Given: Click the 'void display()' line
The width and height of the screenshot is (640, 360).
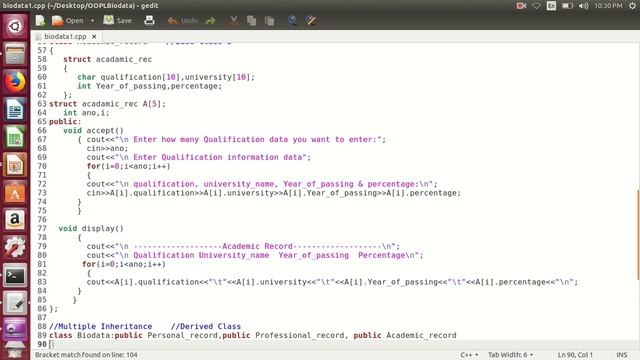Looking at the screenshot, I should click(x=91, y=229).
